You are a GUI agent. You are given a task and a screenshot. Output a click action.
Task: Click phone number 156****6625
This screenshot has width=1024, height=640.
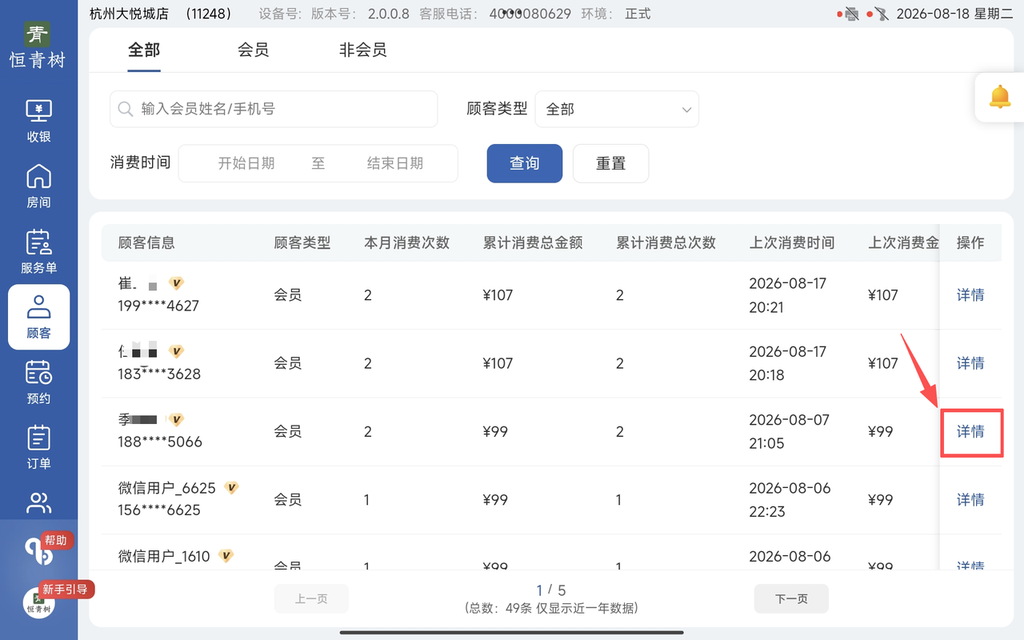click(159, 510)
